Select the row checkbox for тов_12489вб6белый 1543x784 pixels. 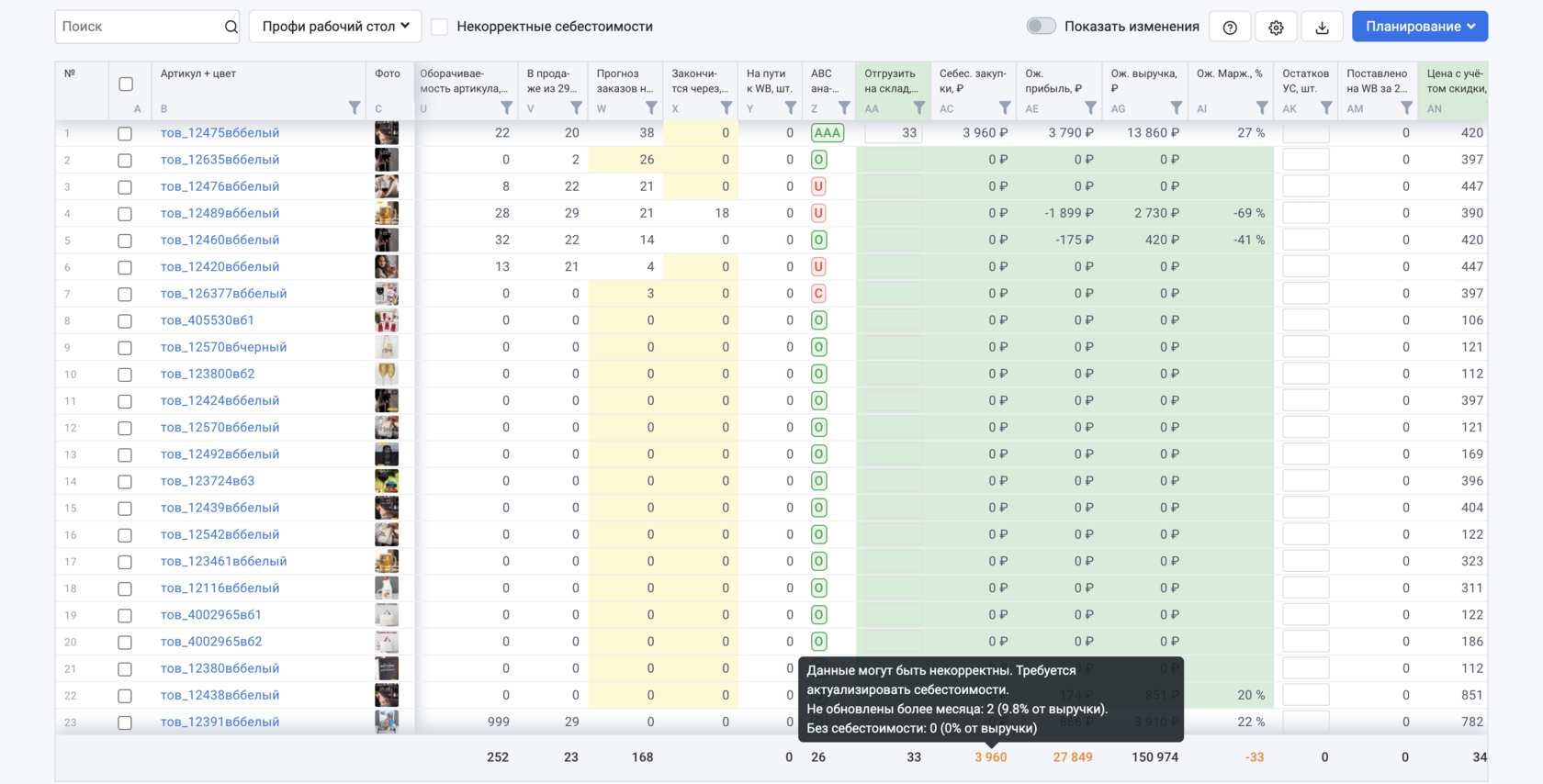[125, 214]
